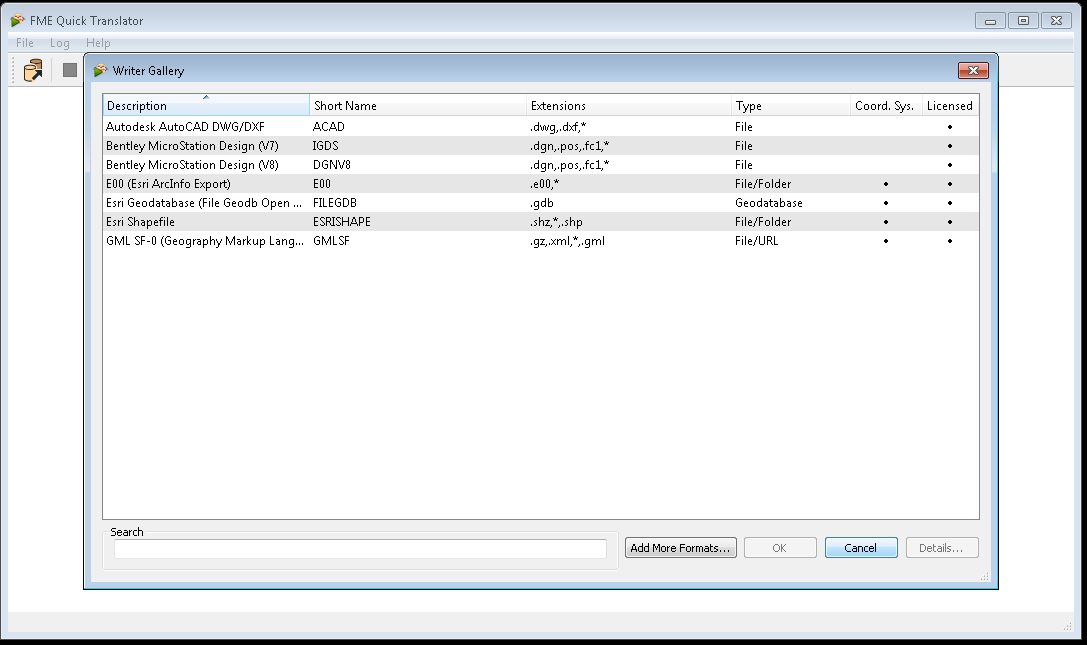Open the Details panel for a format
Screen dimensions: 1087x645
click(941, 547)
